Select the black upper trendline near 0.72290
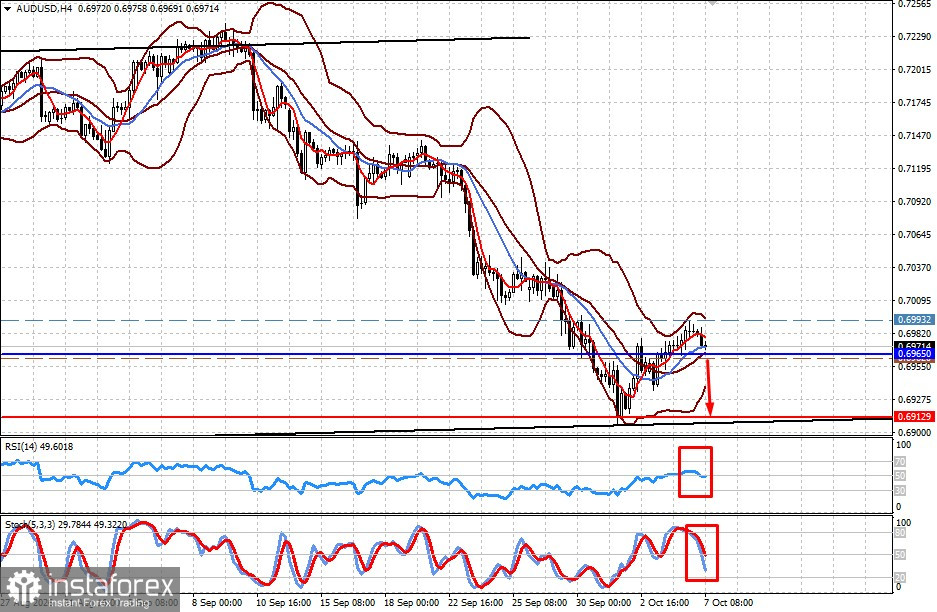The height and width of the screenshot is (612, 937). [x=265, y=44]
